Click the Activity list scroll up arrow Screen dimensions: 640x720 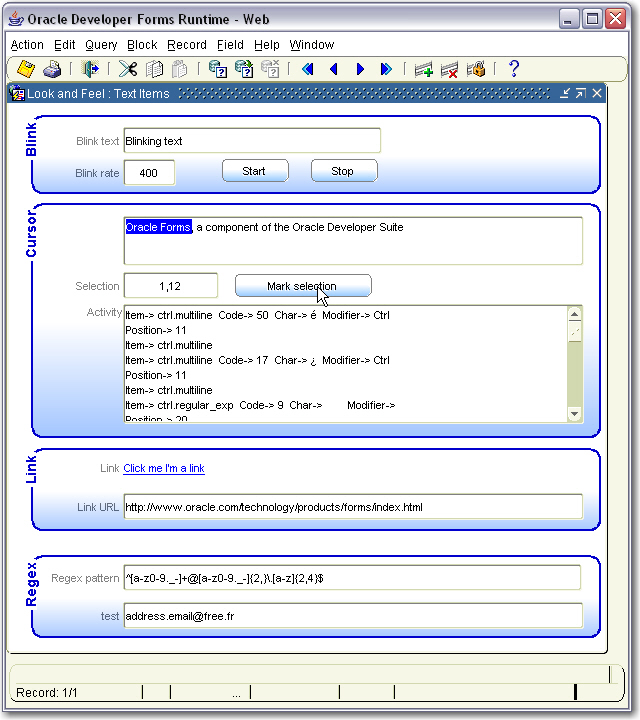tap(575, 315)
